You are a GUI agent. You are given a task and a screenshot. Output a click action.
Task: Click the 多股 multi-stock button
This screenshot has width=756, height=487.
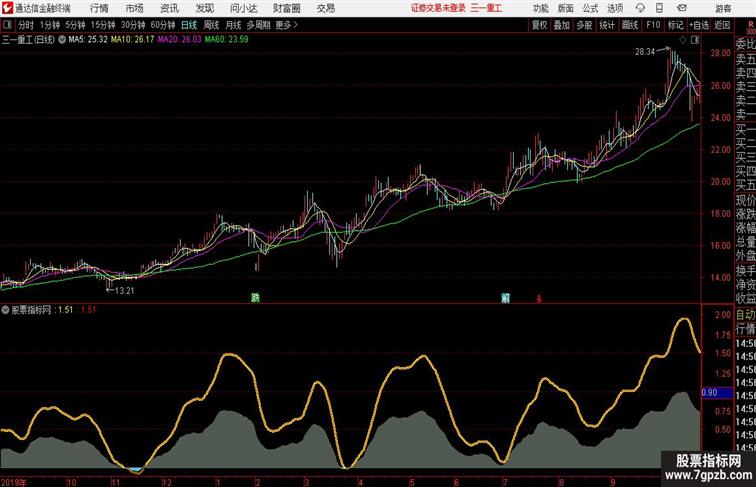[x=584, y=25]
